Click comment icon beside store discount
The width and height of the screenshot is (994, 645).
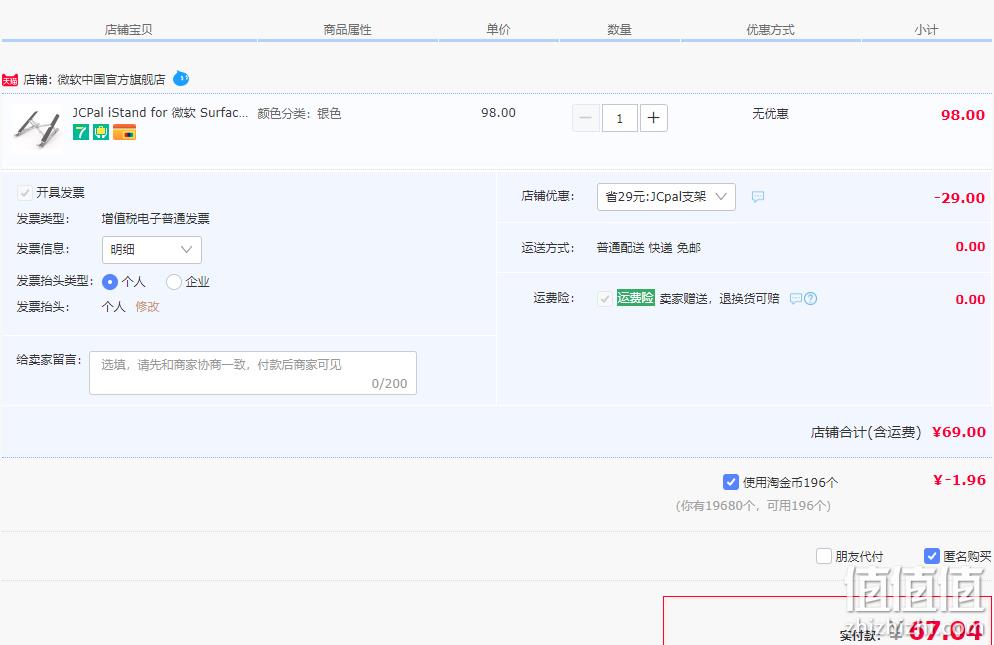758,197
